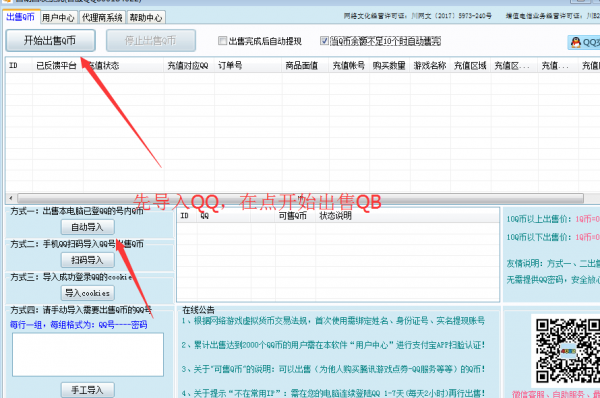
Task: Click the QQ penguin icon button
Action: [584, 42]
